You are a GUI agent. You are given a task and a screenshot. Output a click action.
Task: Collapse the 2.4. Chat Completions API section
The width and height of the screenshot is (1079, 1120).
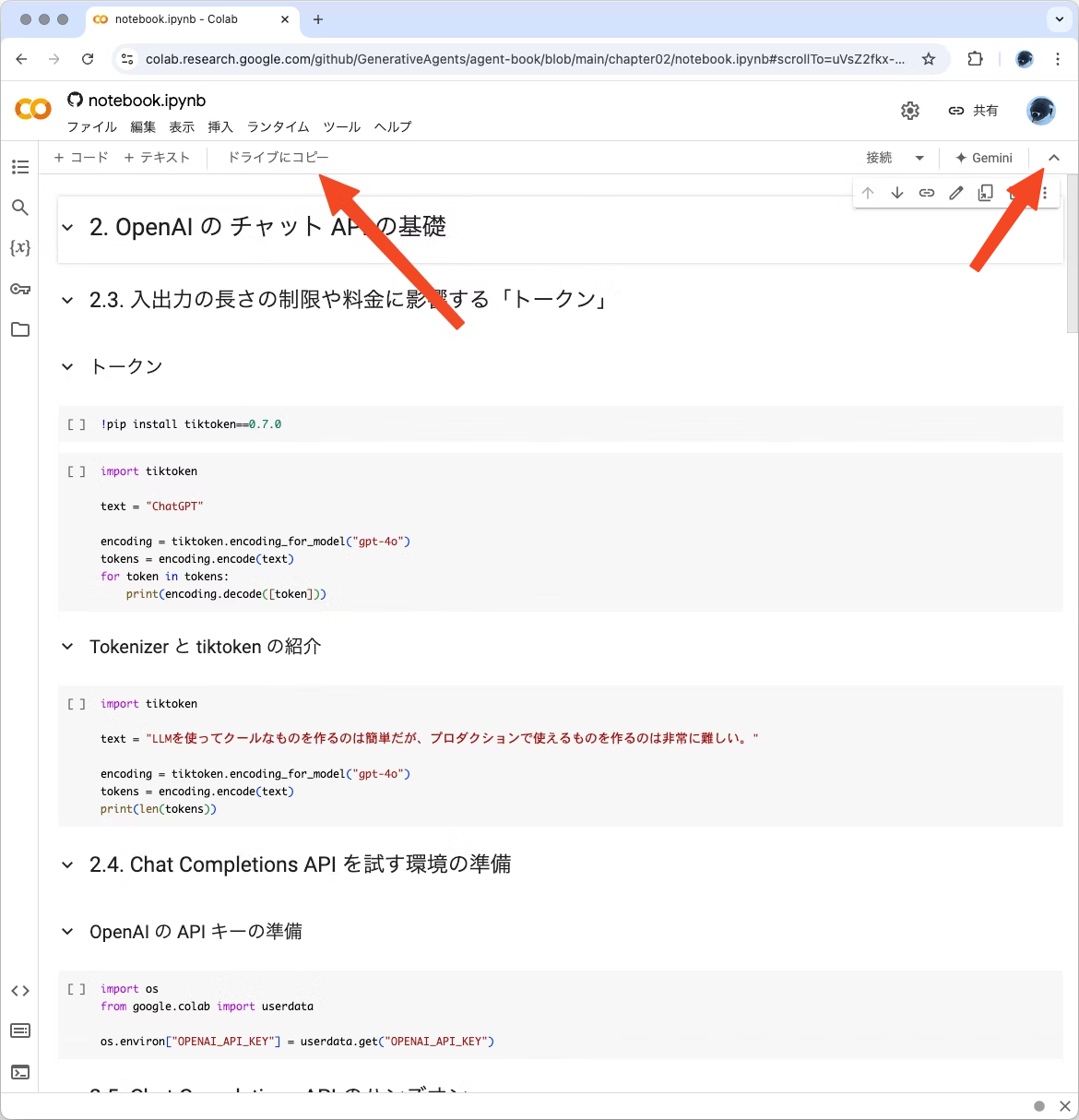67,864
